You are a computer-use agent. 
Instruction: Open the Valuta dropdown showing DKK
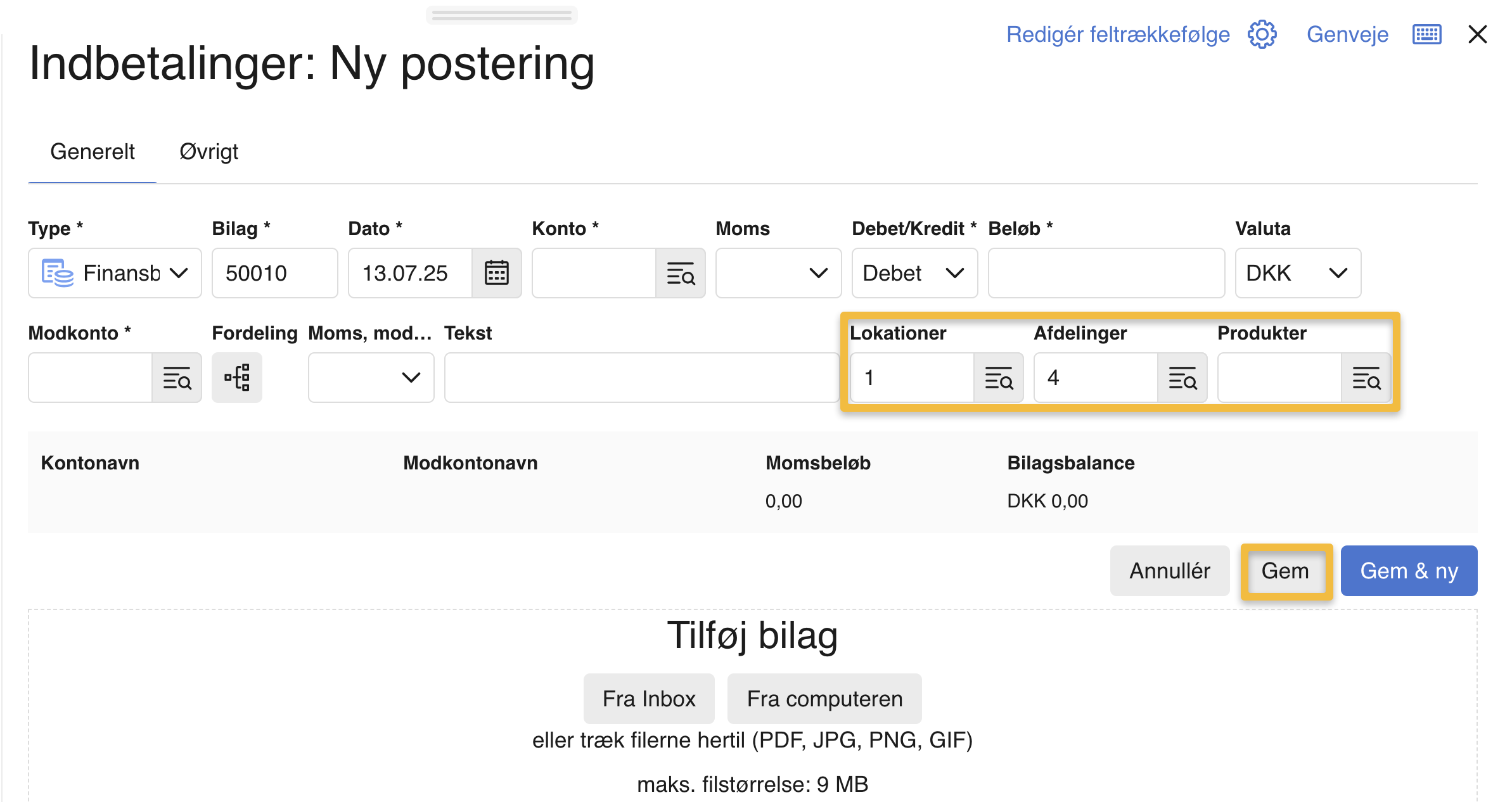1297,273
